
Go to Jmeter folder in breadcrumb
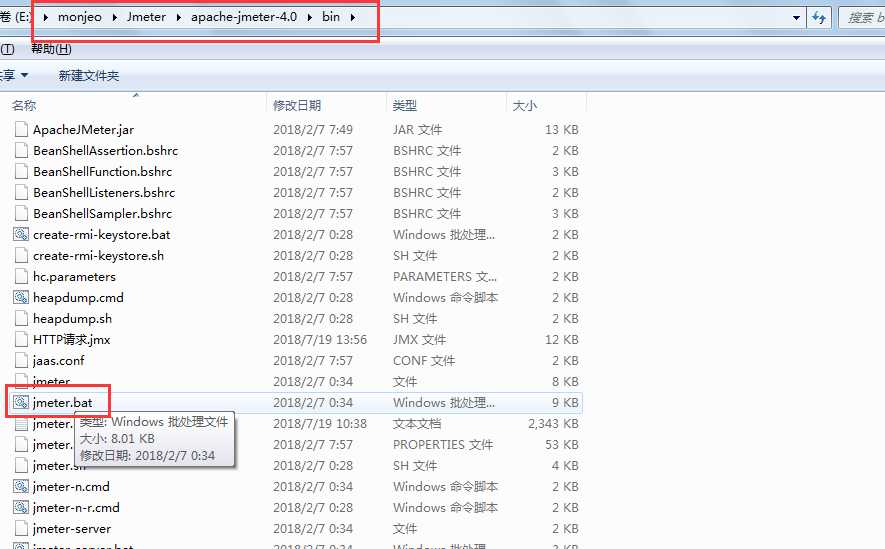(x=146, y=17)
